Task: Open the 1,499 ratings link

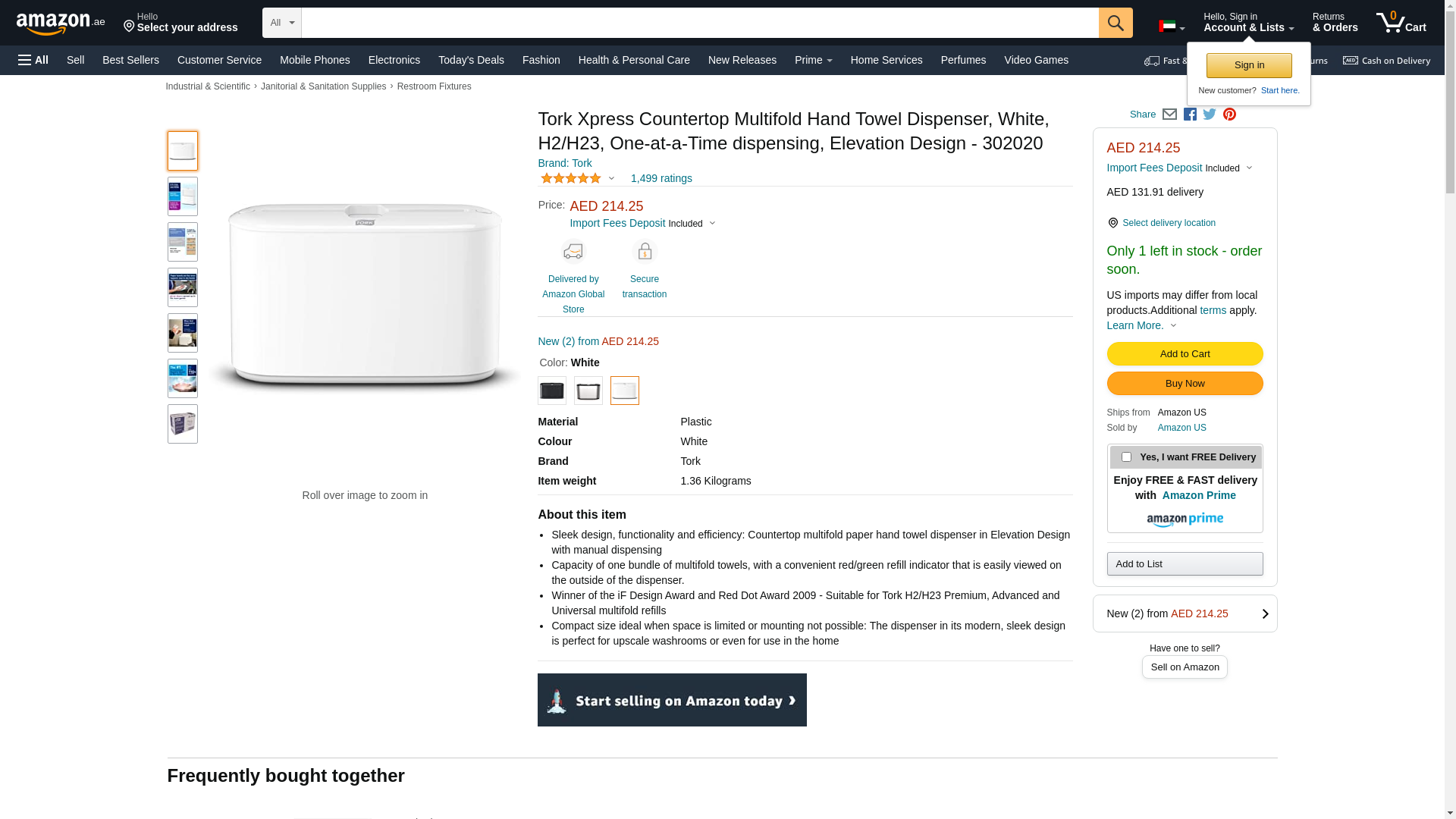Action: pos(661,179)
